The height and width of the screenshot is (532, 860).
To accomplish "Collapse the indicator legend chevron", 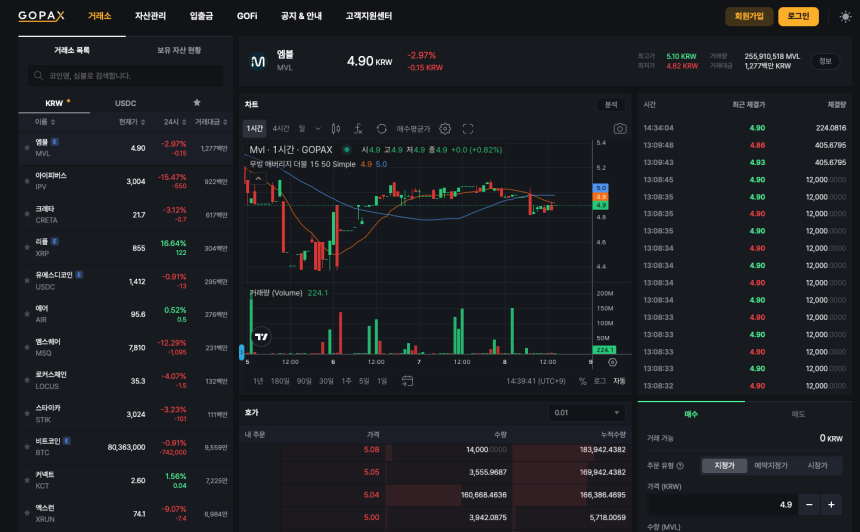I will pos(258,178).
